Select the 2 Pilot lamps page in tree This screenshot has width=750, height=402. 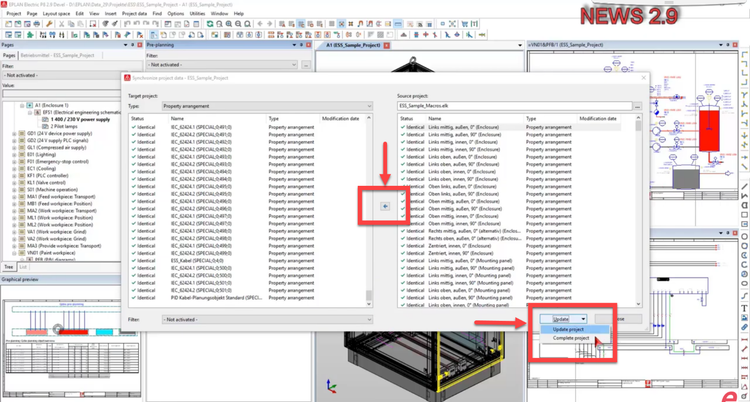point(64,126)
